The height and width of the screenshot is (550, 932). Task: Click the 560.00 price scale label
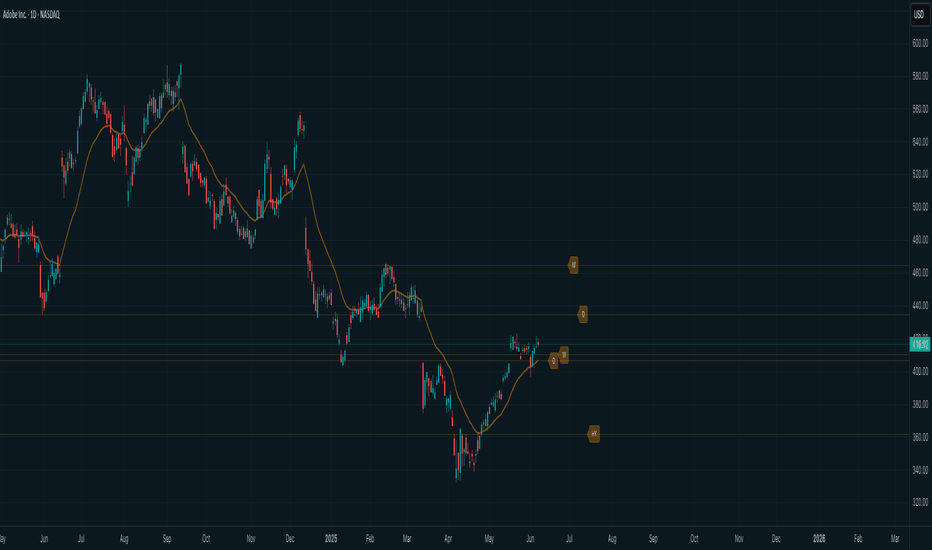tap(920, 109)
